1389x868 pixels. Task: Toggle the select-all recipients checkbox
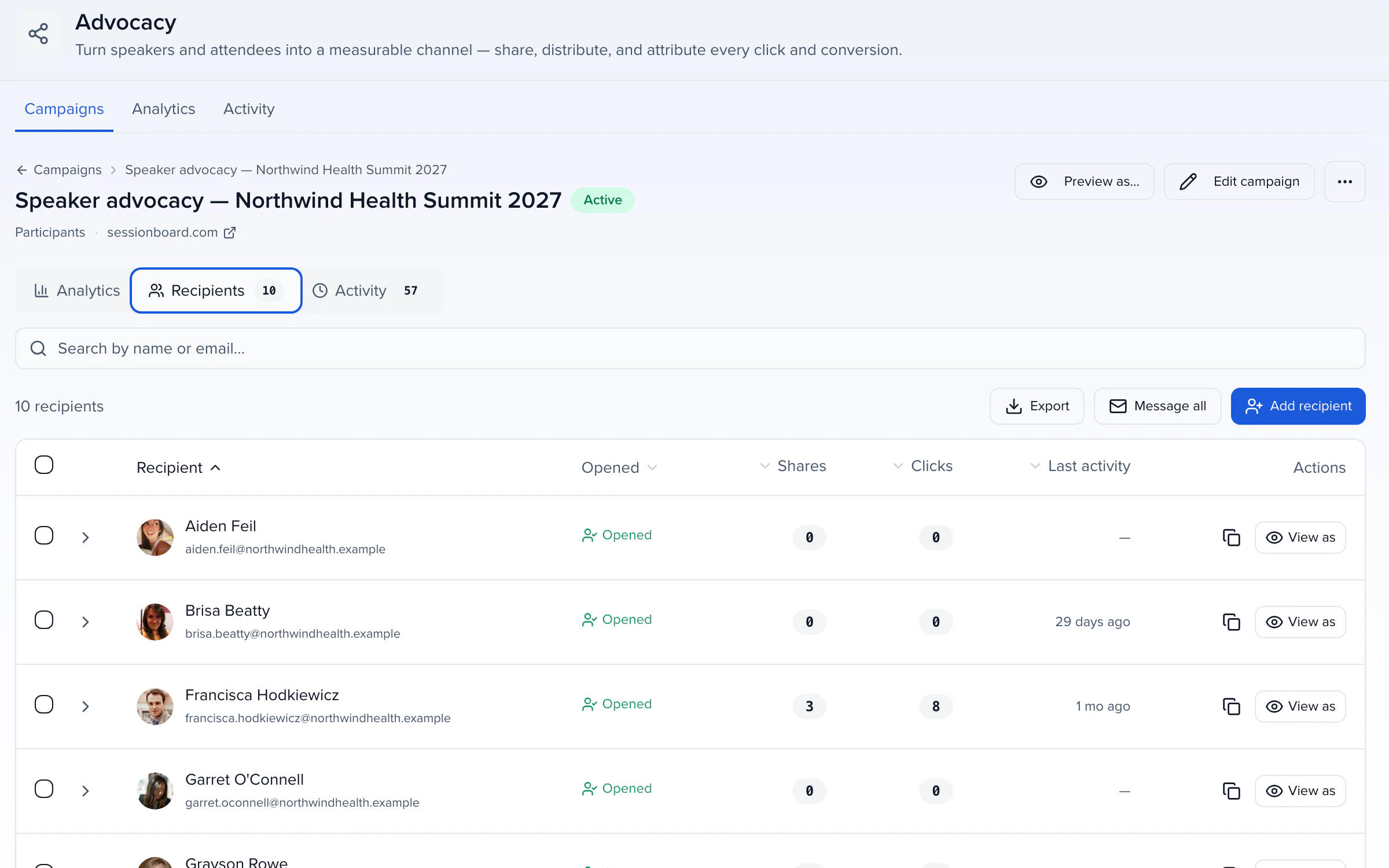click(x=44, y=465)
